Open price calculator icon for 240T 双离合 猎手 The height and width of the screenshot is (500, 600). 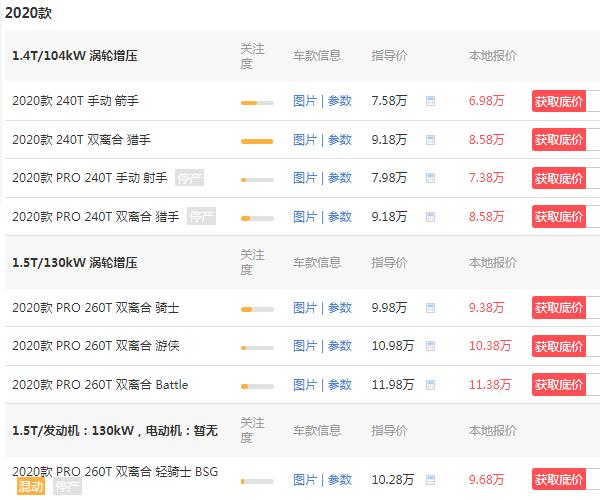[x=430, y=140]
